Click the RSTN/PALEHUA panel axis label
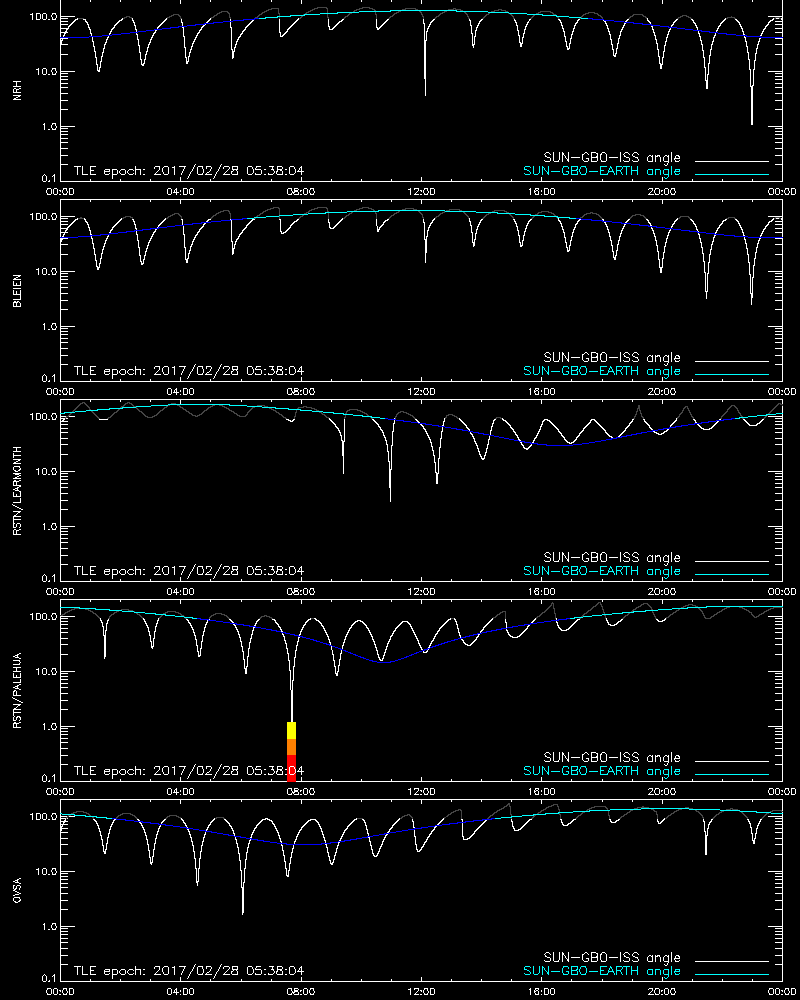Image resolution: width=800 pixels, height=1000 pixels. pyautogui.click(x=17, y=691)
